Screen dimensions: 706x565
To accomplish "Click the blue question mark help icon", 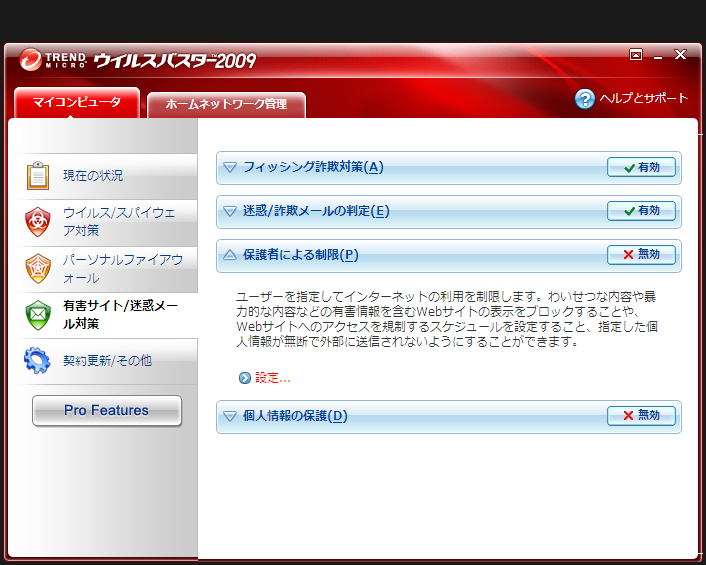I will tap(585, 99).
